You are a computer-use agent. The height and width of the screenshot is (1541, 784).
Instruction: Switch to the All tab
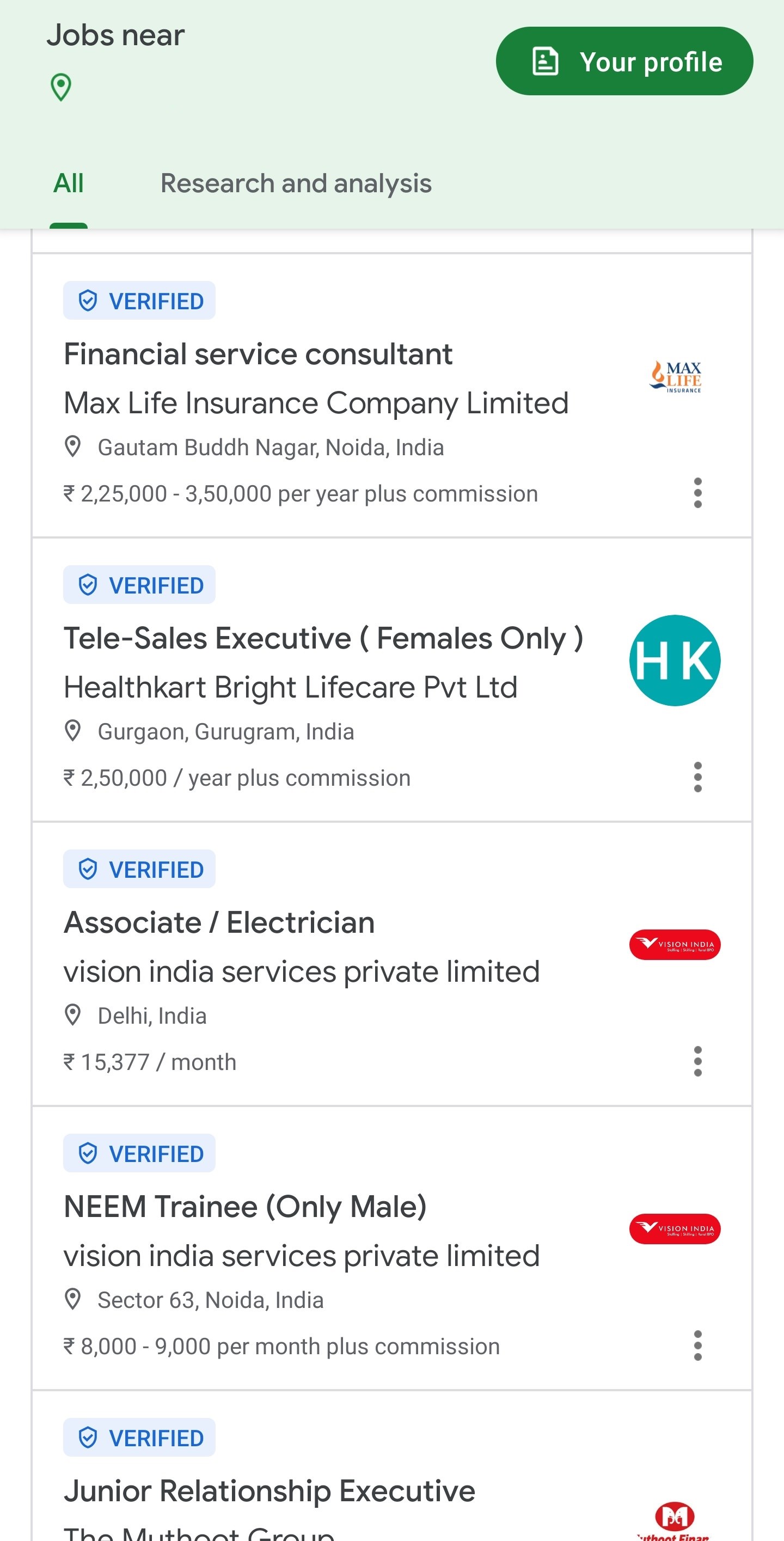(x=68, y=183)
